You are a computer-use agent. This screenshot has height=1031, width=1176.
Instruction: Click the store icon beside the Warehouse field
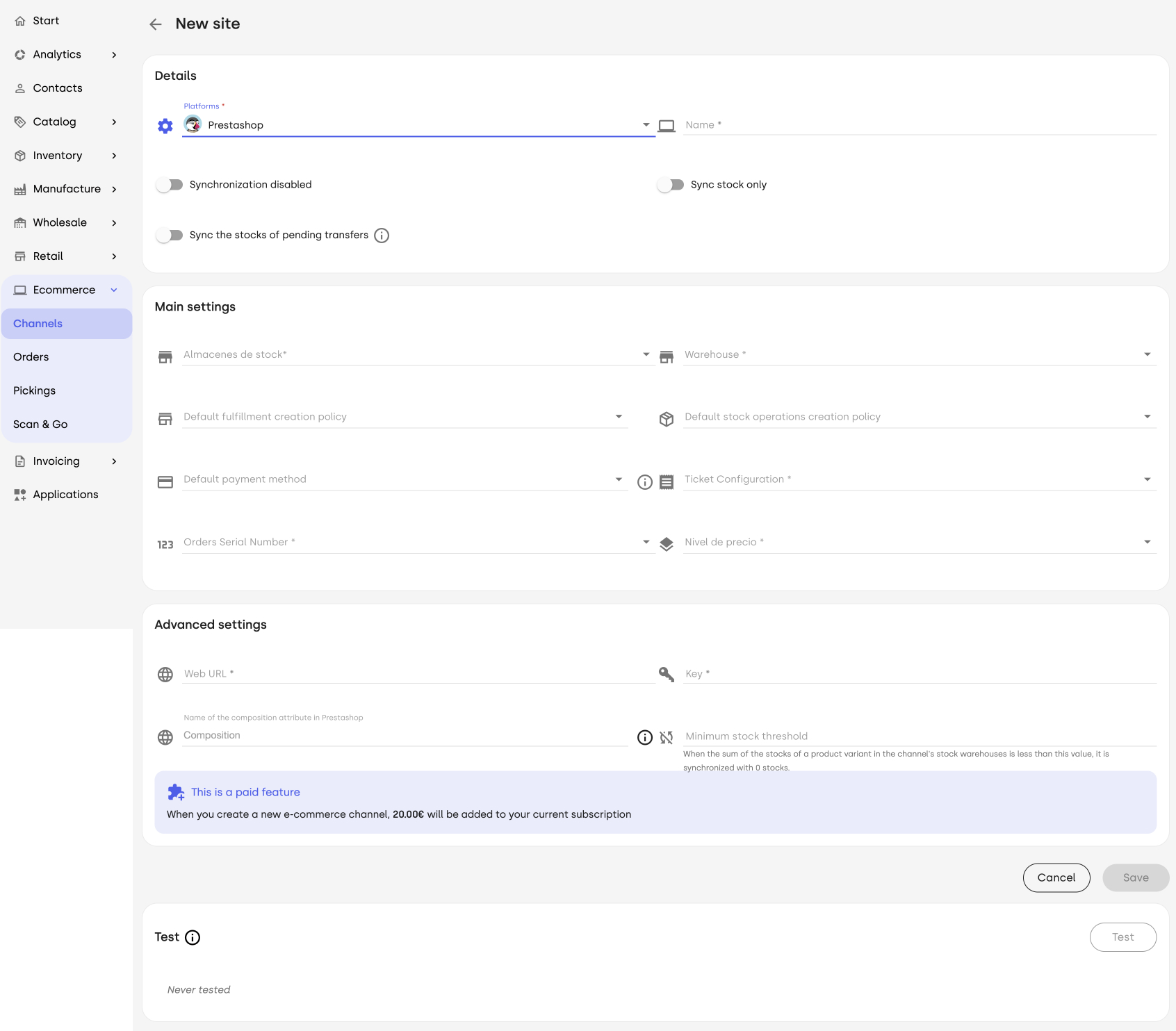coord(667,356)
